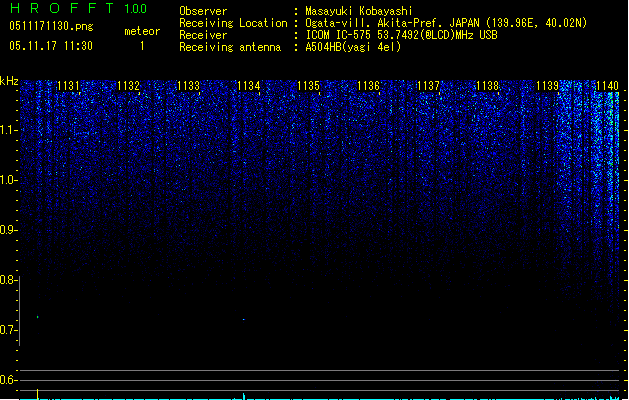Click the 'Observer' field label
The image size is (629, 400).
click(203, 11)
